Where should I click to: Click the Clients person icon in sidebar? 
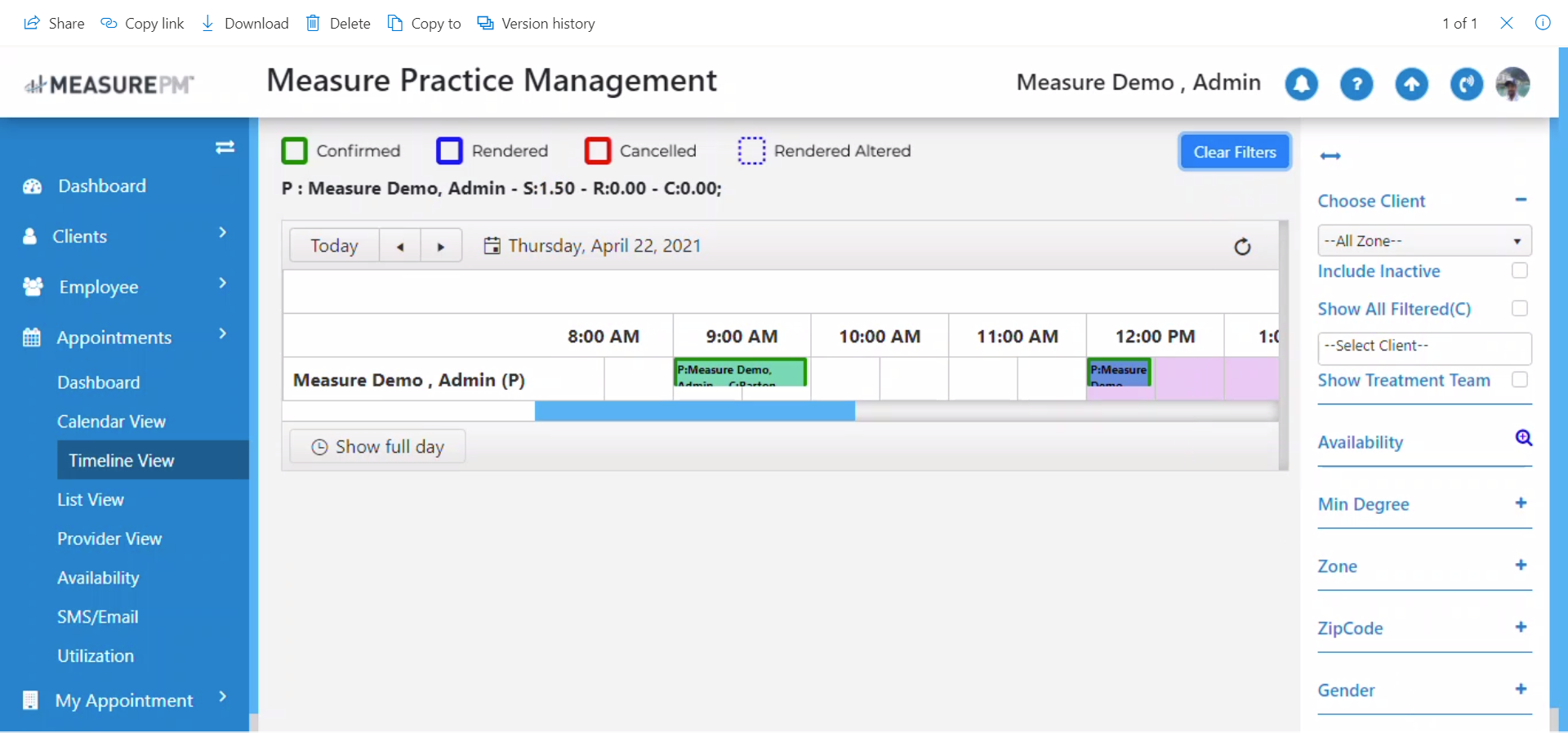29,236
